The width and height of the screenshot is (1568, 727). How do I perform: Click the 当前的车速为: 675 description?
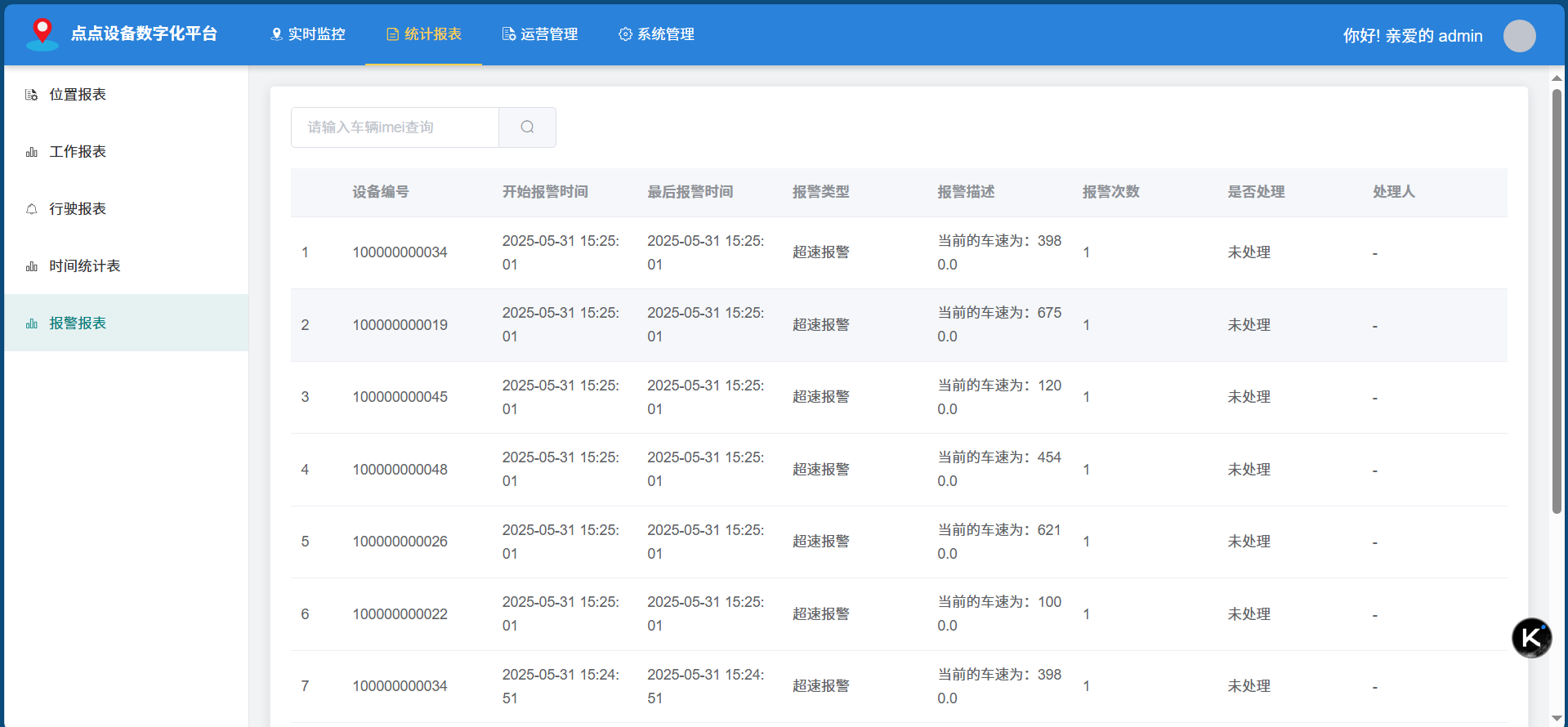coord(999,324)
